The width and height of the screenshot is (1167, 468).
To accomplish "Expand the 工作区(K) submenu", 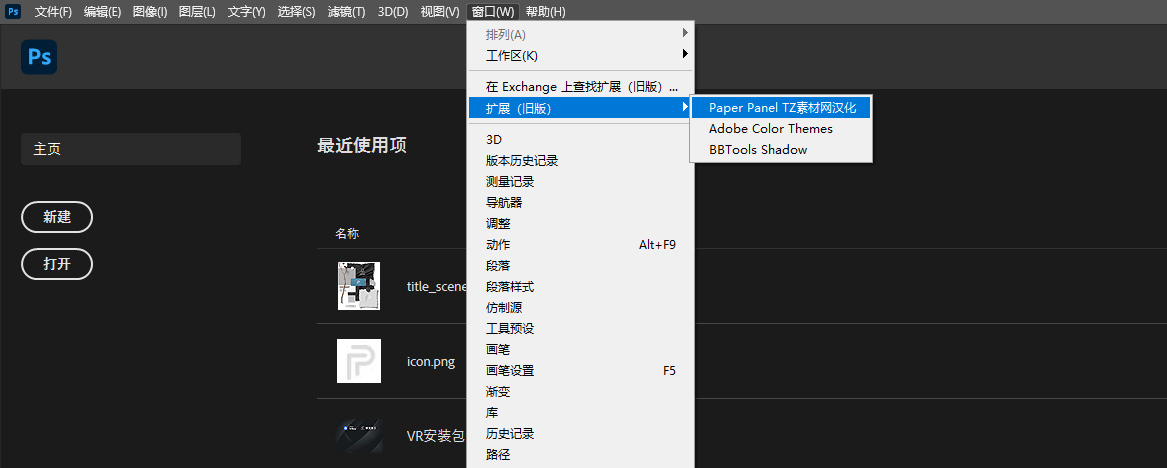I will tap(581, 55).
